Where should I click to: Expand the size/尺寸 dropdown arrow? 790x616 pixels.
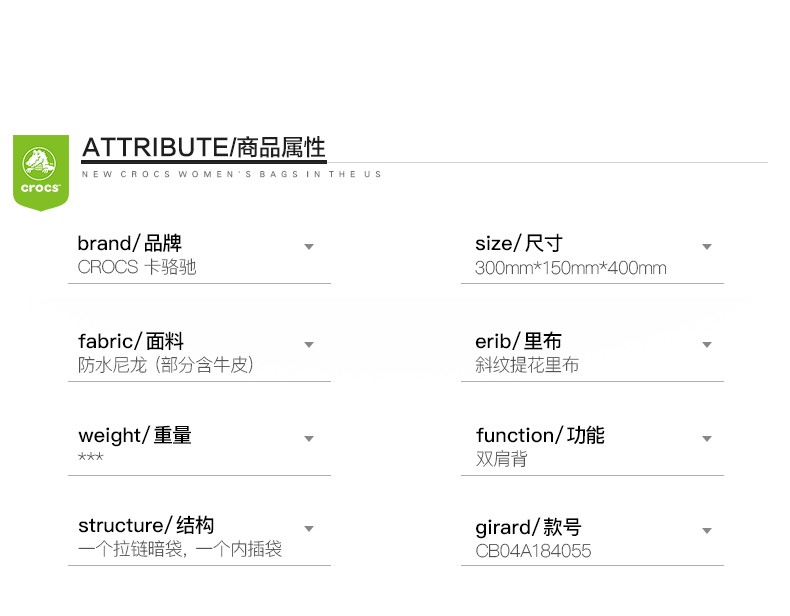[x=707, y=247]
